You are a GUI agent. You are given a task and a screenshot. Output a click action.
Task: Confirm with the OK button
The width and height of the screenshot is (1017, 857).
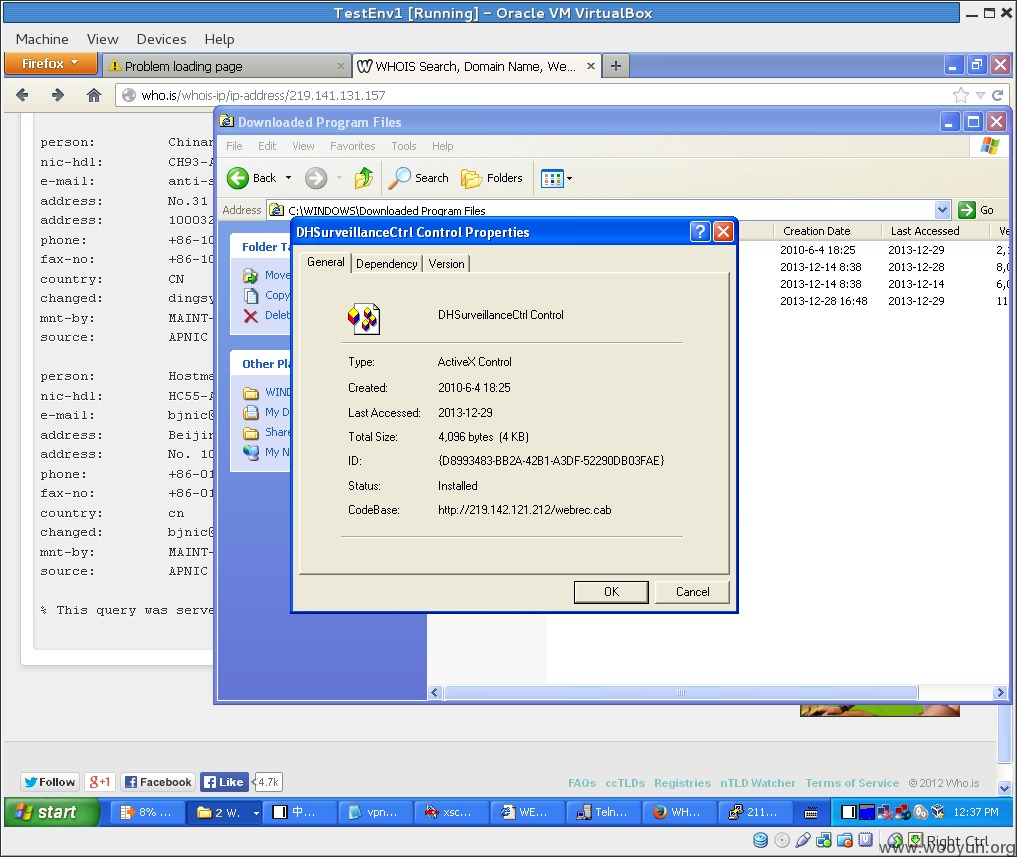[611, 592]
